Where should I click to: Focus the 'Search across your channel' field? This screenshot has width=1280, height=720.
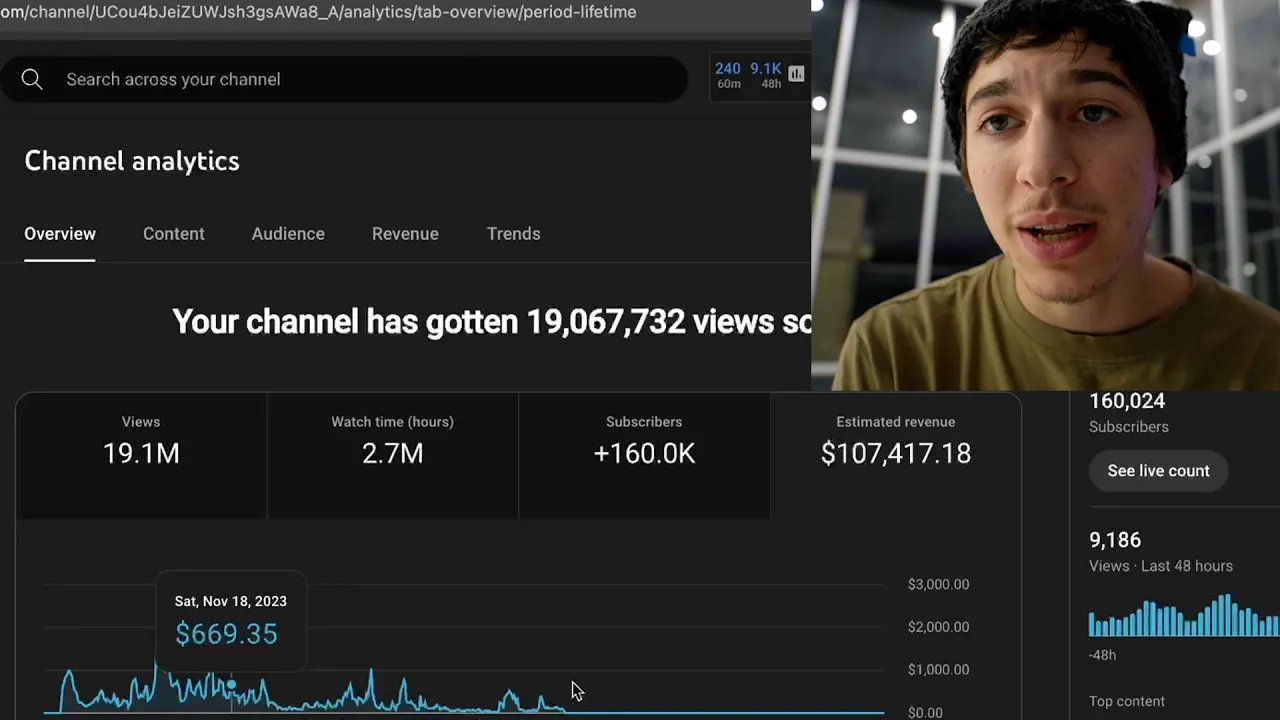click(345, 79)
